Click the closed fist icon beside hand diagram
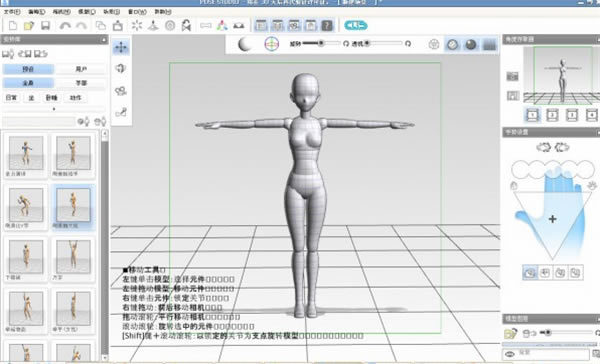600x364 pixels. 514,186
